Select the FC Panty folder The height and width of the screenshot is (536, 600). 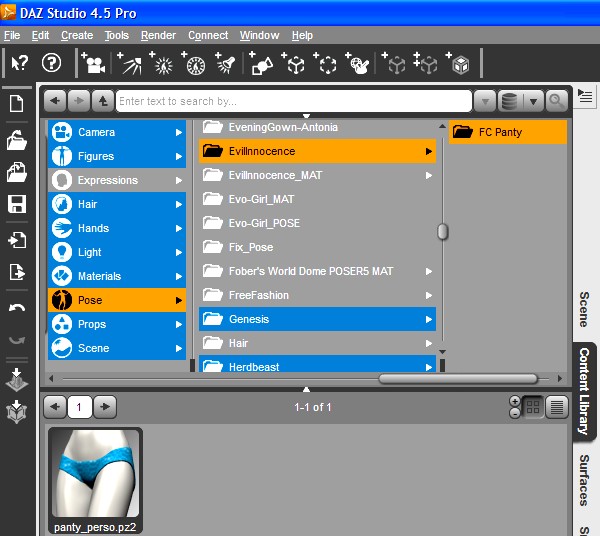click(507, 132)
